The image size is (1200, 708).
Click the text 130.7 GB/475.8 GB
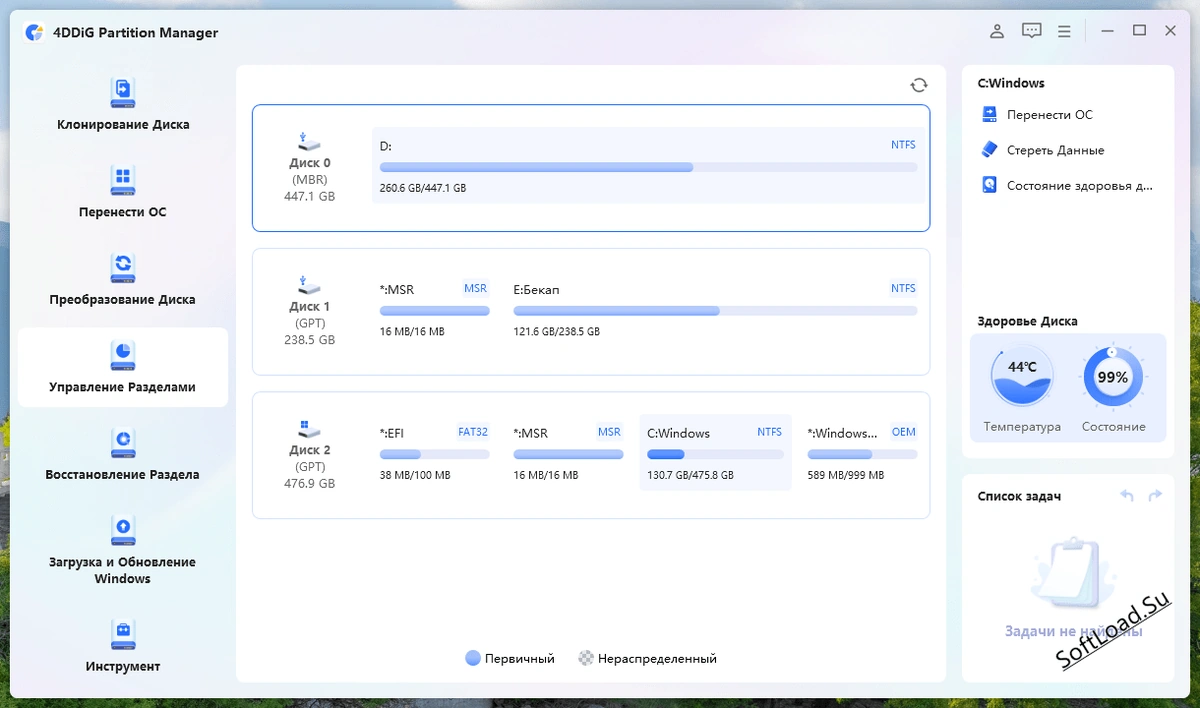691,475
